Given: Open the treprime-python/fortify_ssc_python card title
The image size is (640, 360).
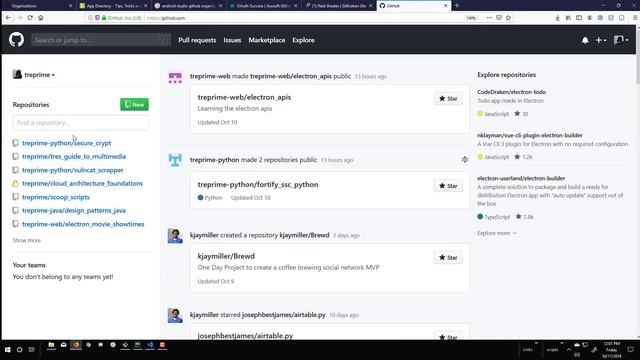Looking at the screenshot, I should [x=258, y=184].
